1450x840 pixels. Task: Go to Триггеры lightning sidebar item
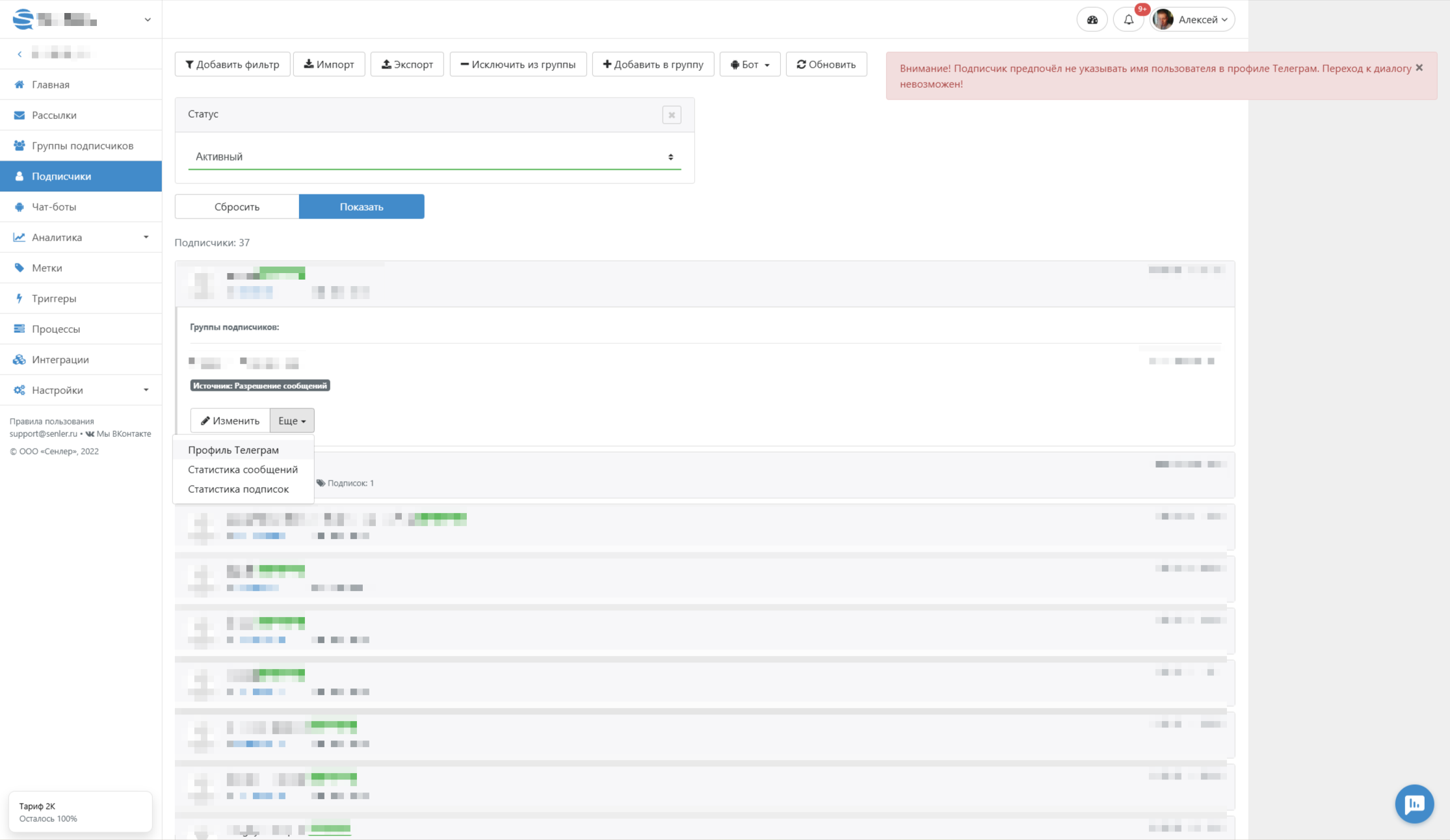pyautogui.click(x=54, y=298)
